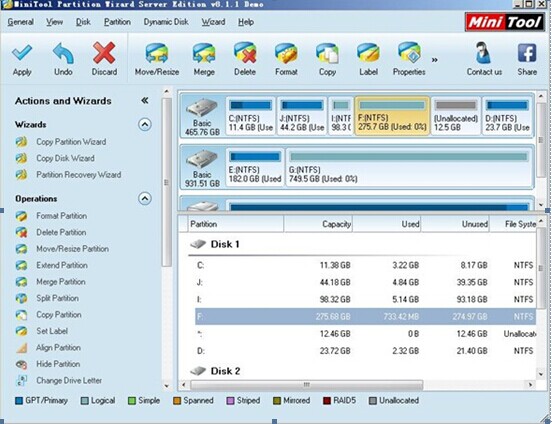Launch Copy Disk Wizard
552x424 pixels.
tap(65, 158)
